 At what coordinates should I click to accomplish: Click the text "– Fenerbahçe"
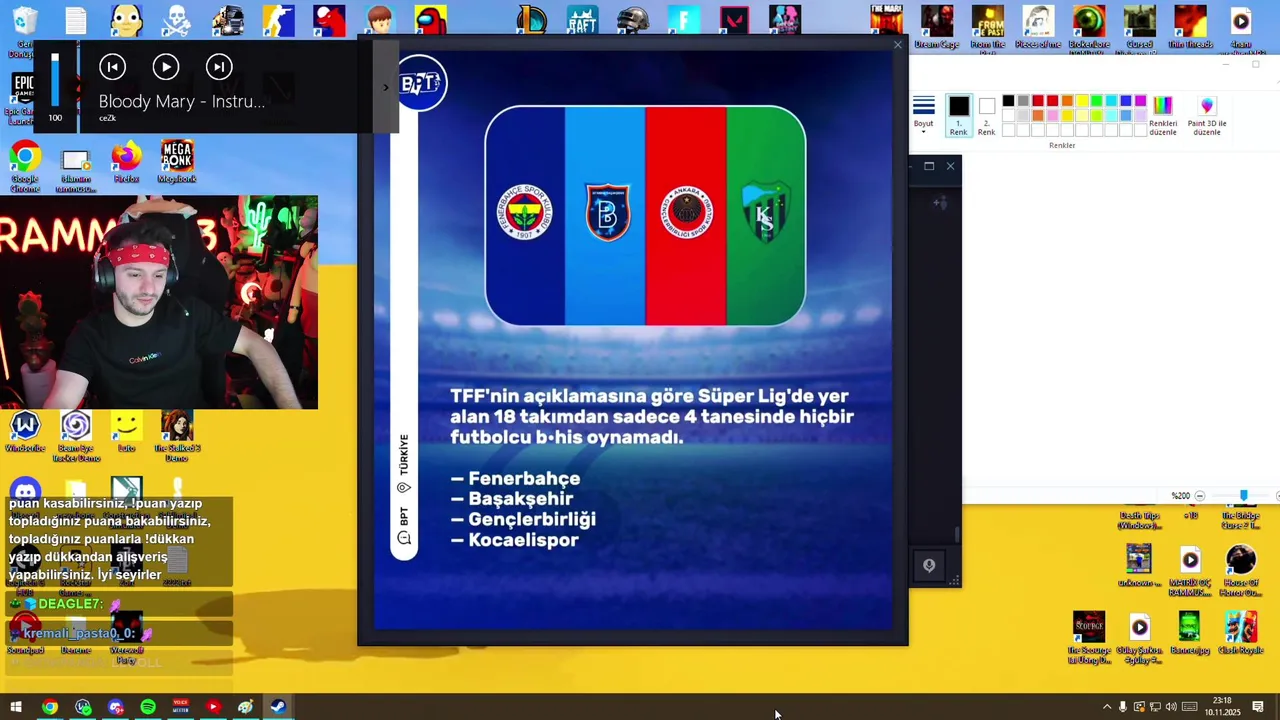515,479
